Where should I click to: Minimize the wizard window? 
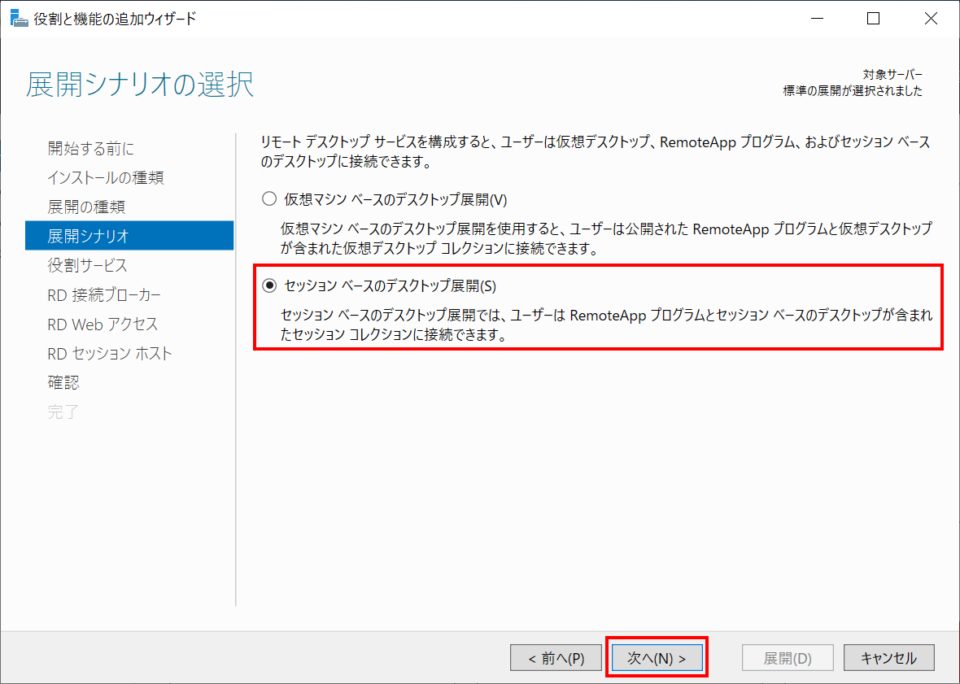[817, 18]
